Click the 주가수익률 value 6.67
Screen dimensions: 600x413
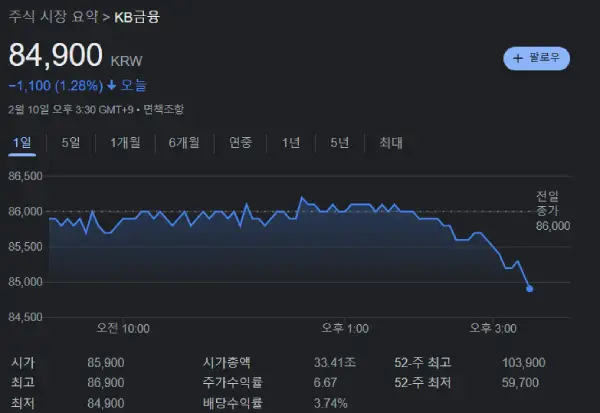(x=325, y=382)
